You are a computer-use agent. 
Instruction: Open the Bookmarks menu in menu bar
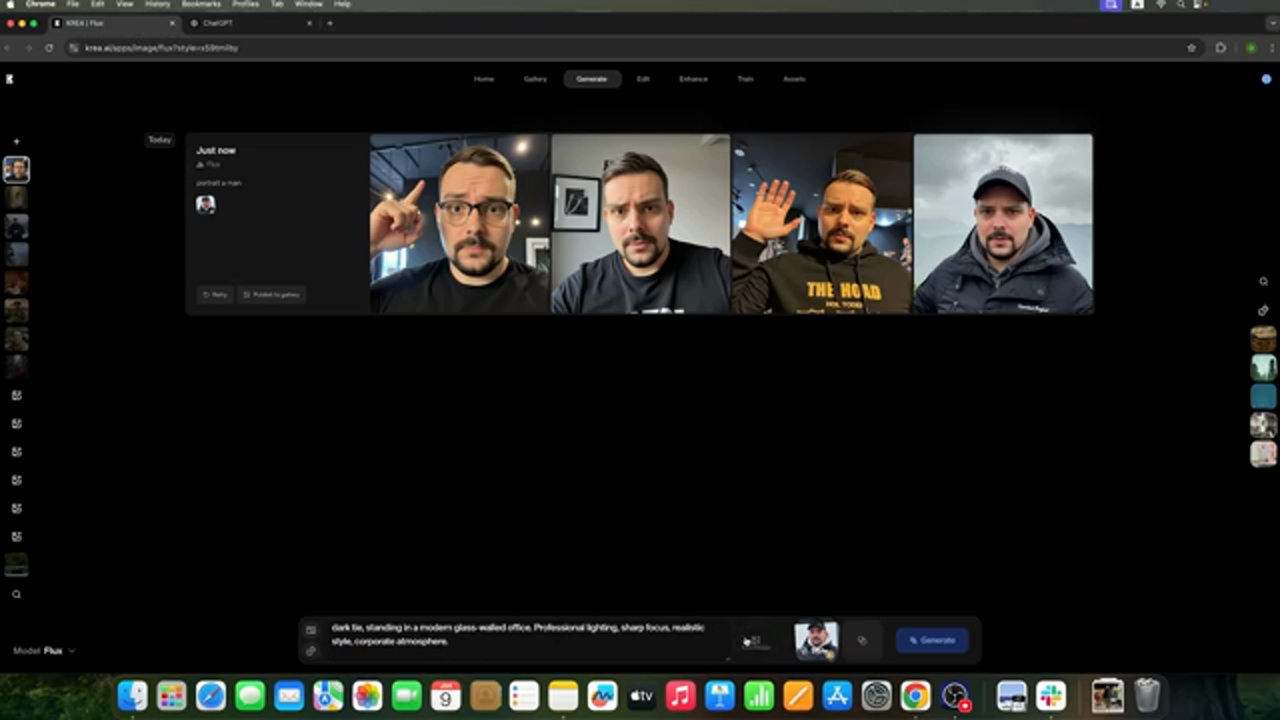click(x=201, y=4)
